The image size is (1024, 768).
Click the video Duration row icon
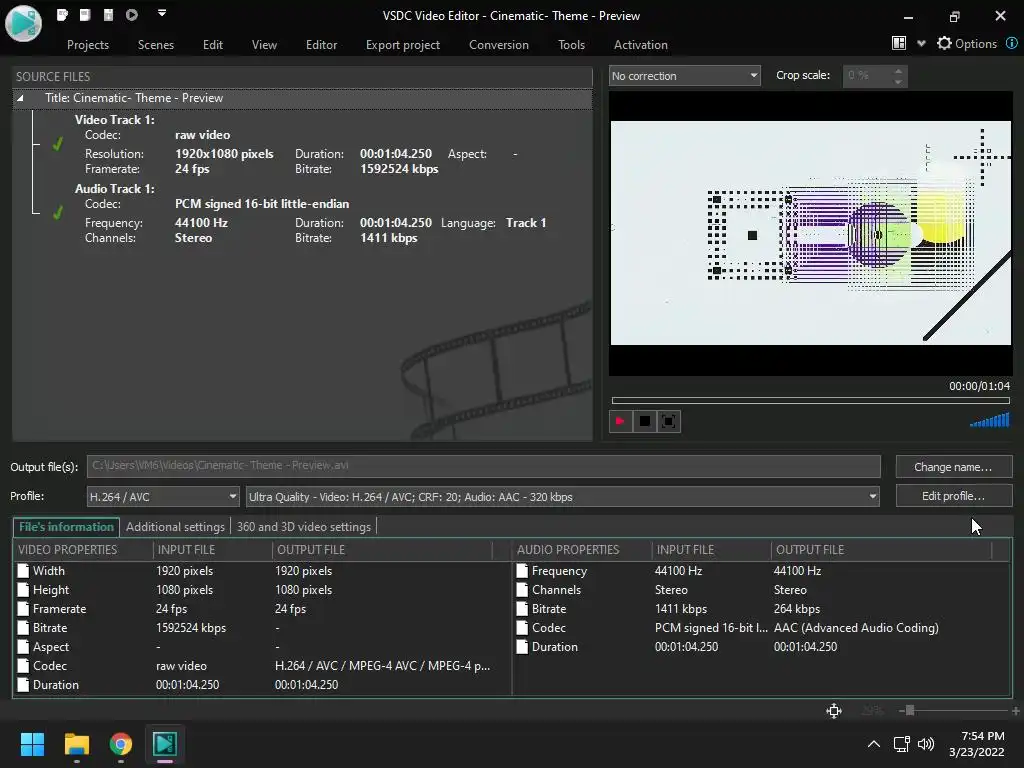pos(24,684)
